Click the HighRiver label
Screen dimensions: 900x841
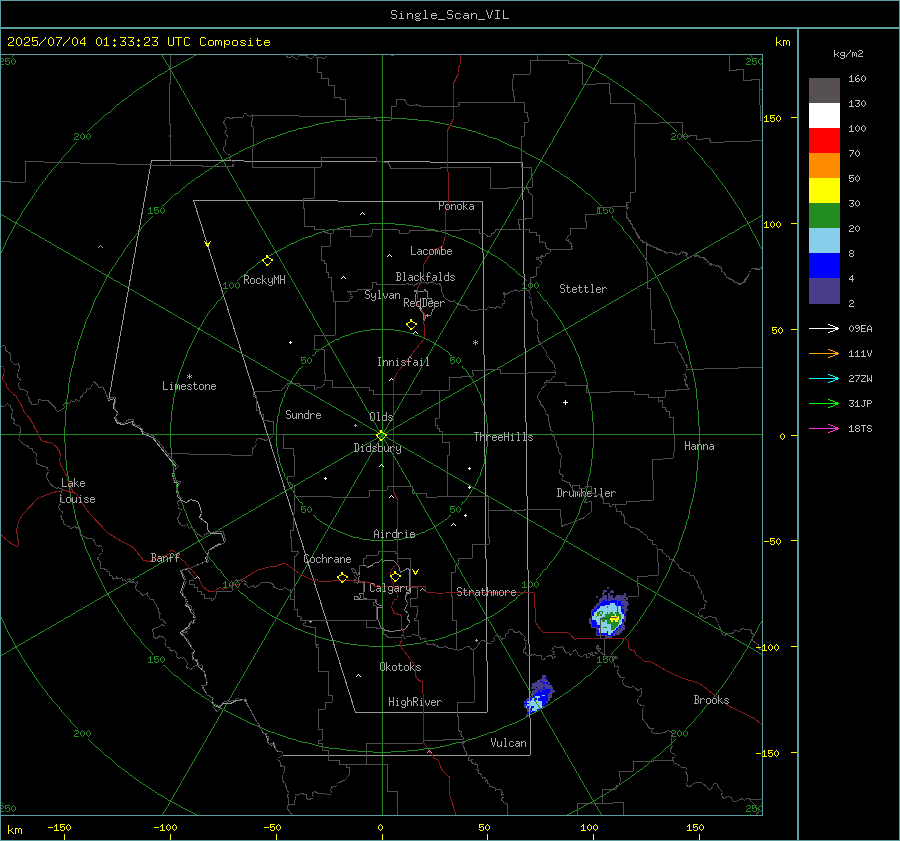(415, 702)
